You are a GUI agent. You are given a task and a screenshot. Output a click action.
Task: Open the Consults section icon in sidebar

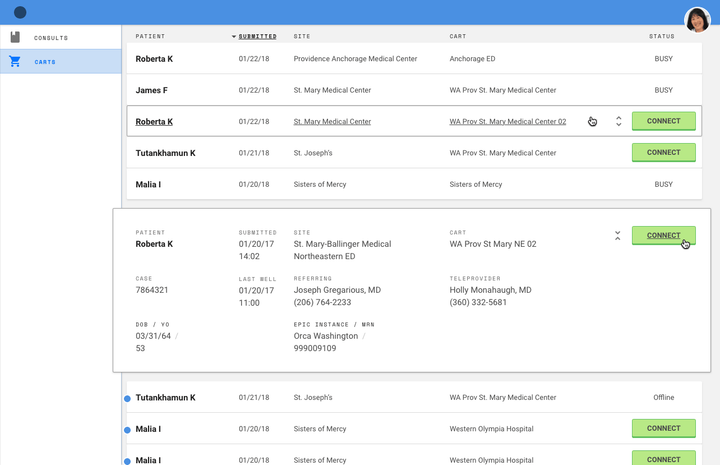[15, 37]
